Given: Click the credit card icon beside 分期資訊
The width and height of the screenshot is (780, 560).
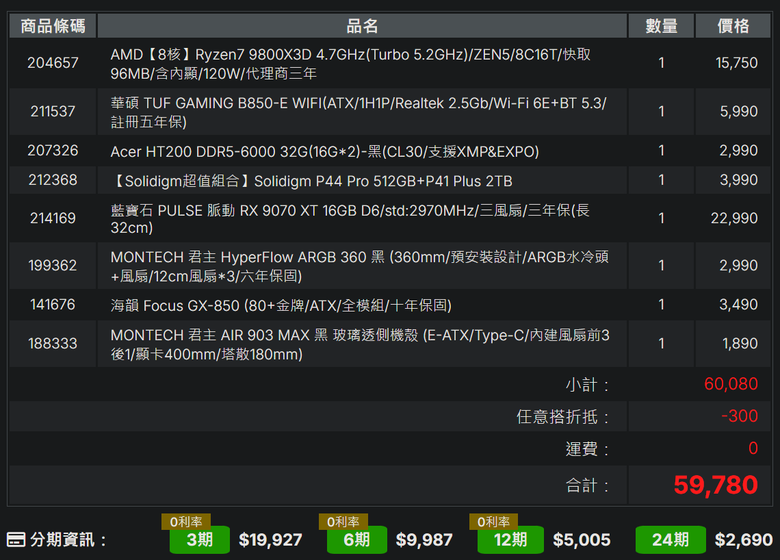Looking at the screenshot, I should 16,540.
